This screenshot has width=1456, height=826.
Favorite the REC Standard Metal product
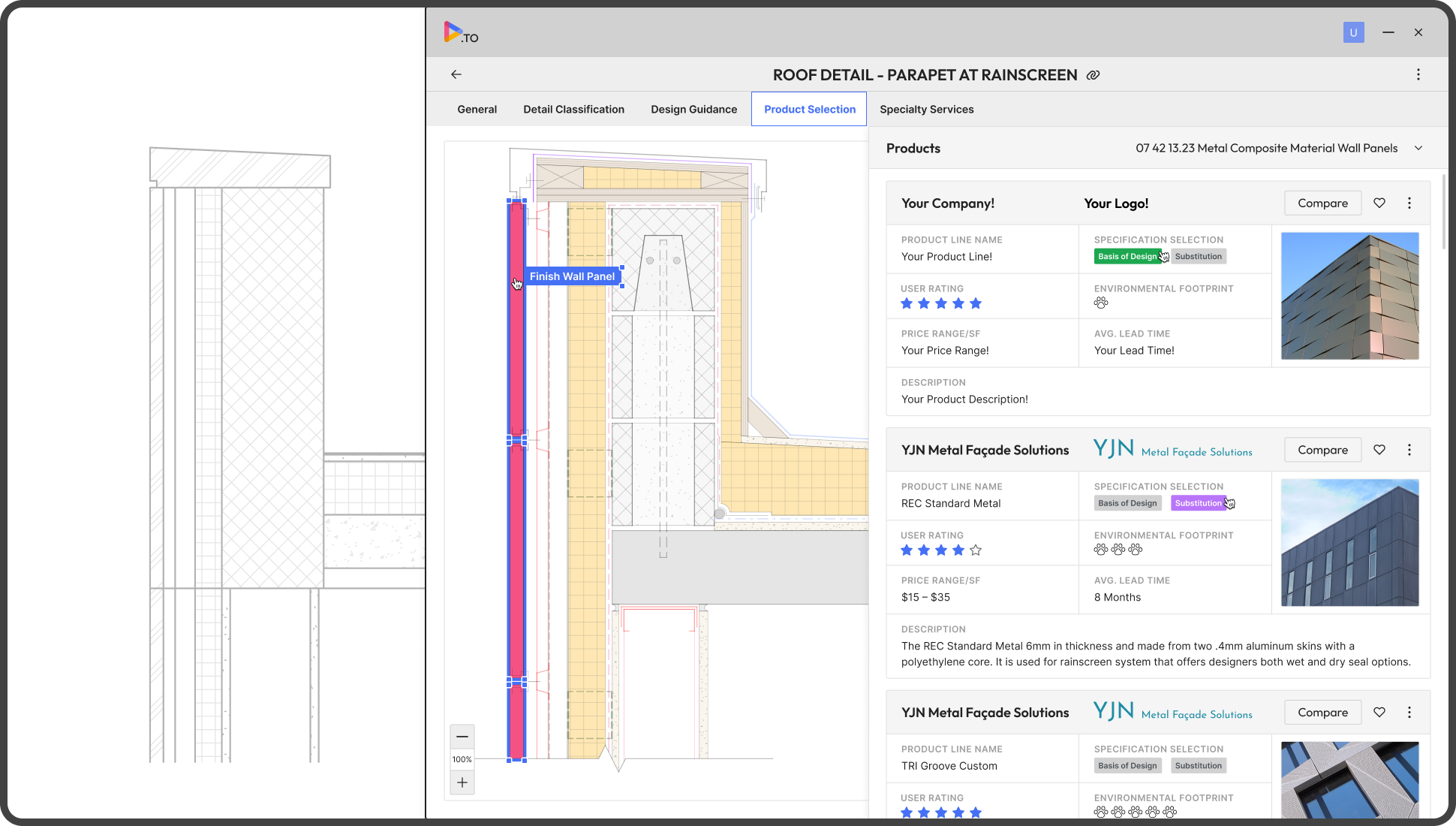(1379, 450)
